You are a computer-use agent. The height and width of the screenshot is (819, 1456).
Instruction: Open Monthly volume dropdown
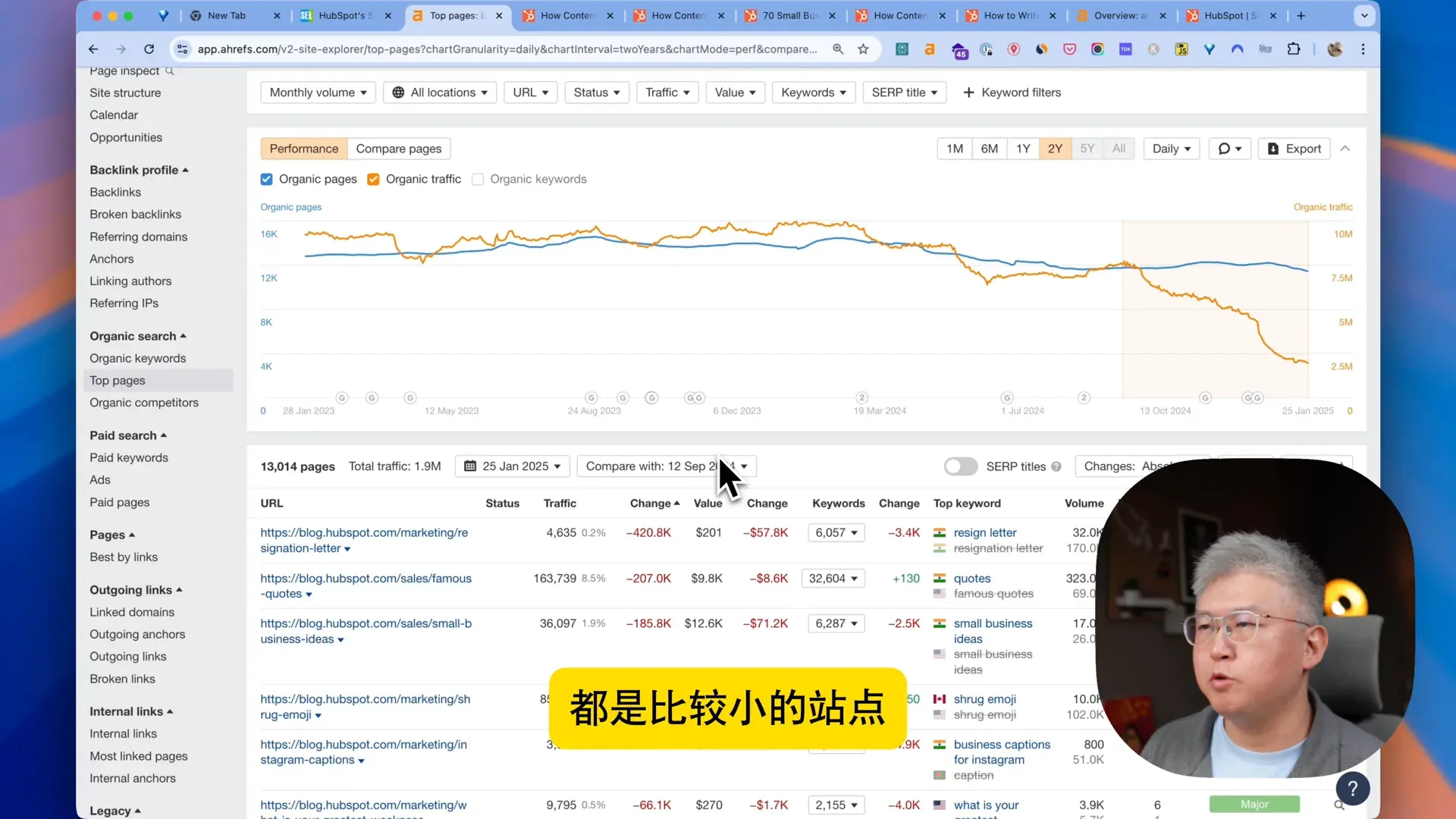click(318, 93)
